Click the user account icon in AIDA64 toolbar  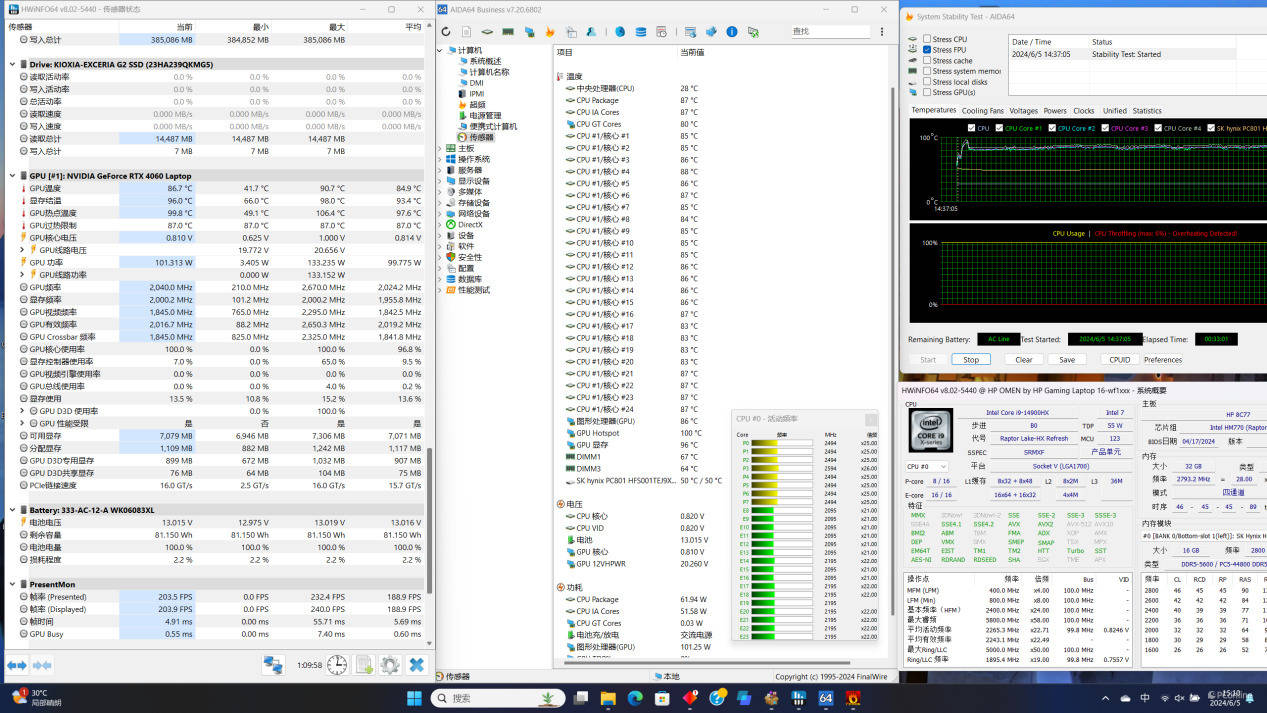[x=591, y=32]
